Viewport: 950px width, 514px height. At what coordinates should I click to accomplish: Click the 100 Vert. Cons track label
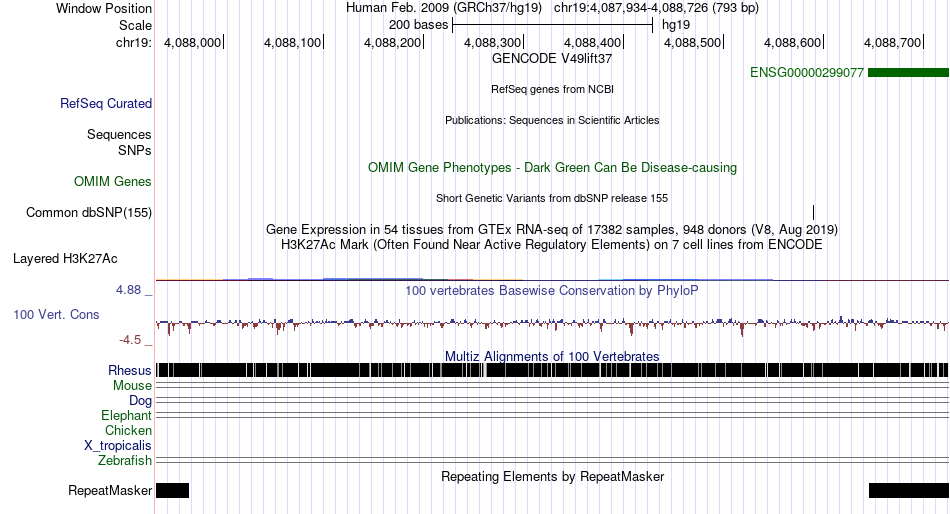[x=56, y=315]
